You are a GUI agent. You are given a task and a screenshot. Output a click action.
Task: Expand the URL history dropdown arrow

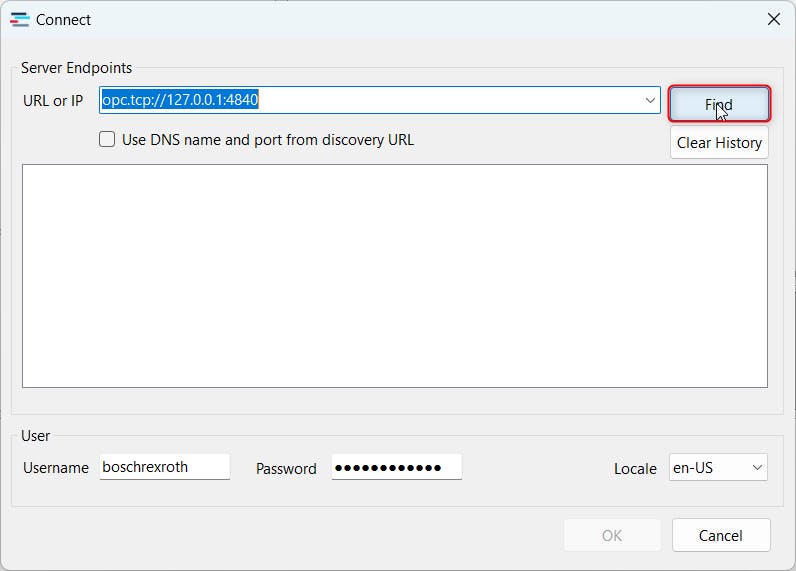tap(650, 100)
